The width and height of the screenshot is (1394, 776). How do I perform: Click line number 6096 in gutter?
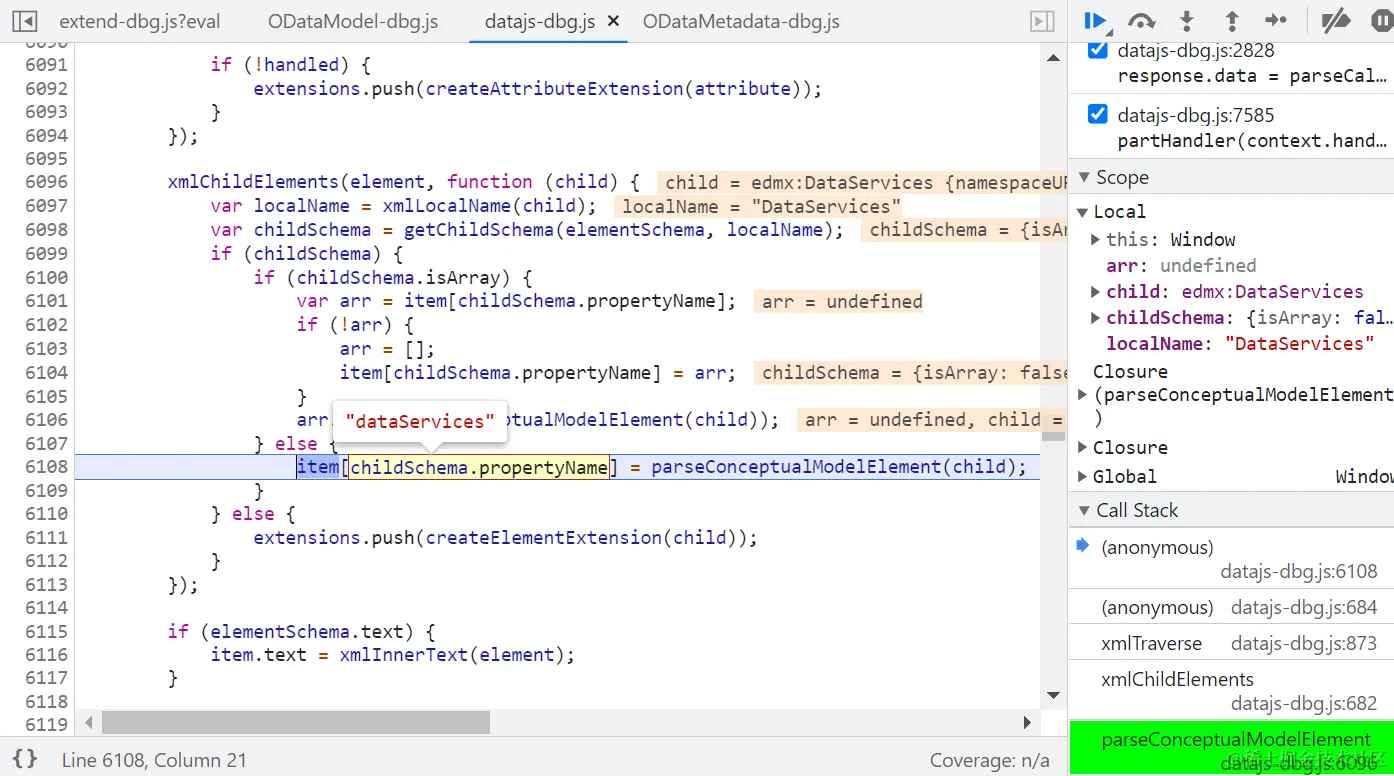tap(46, 182)
